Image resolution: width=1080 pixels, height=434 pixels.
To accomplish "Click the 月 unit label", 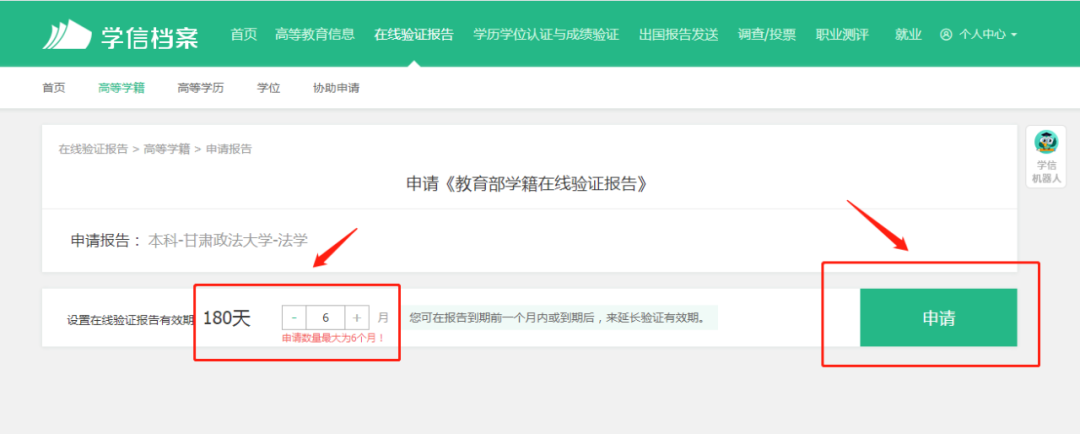I will tap(383, 318).
